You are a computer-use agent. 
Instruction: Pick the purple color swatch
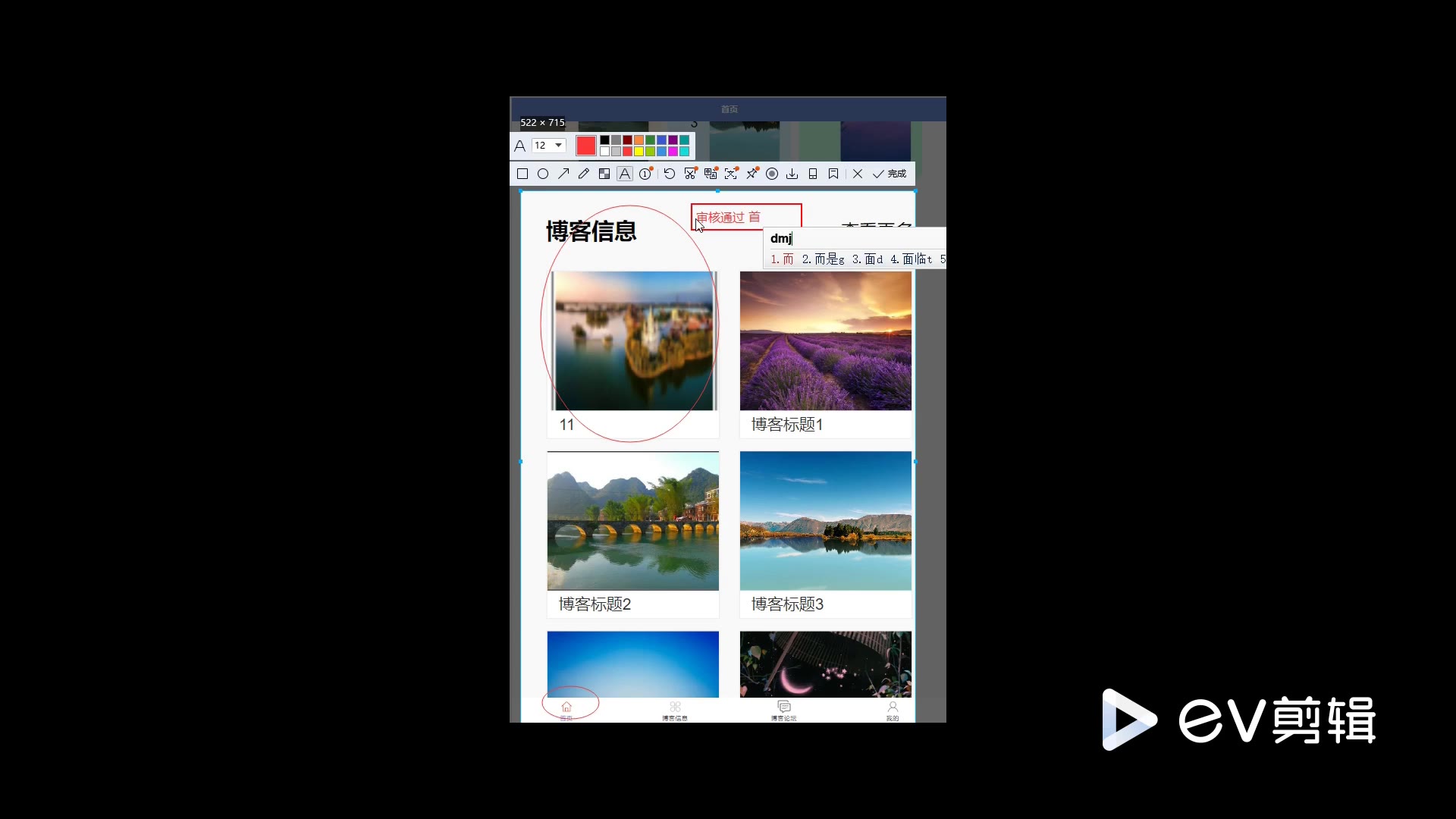point(673,140)
